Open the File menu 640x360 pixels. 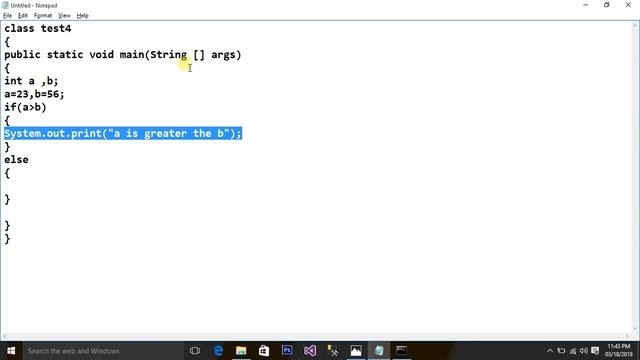[x=7, y=16]
